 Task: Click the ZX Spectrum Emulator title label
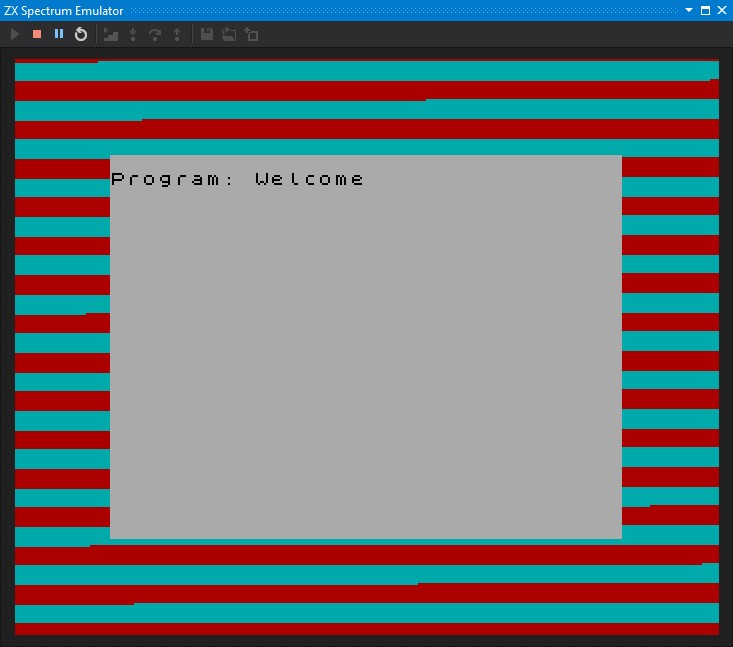point(64,11)
